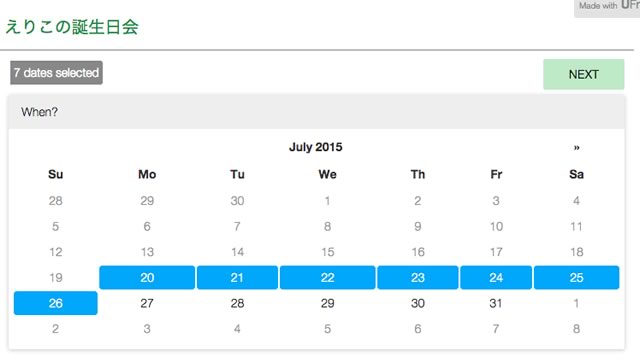
Task: Pick July 28 on the calendar
Action: click(237, 303)
